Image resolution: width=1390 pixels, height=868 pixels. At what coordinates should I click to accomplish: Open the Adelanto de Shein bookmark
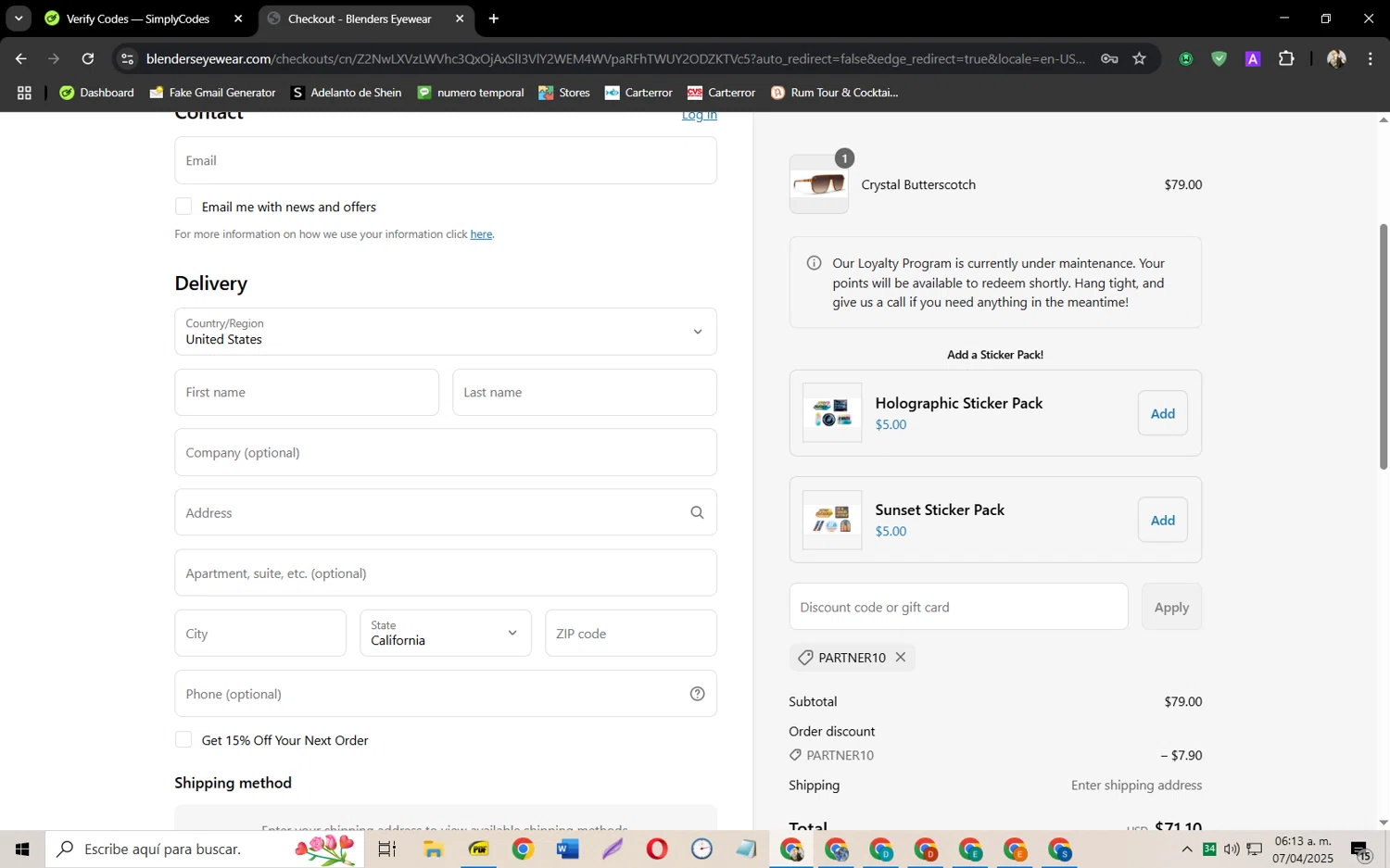[x=346, y=93]
